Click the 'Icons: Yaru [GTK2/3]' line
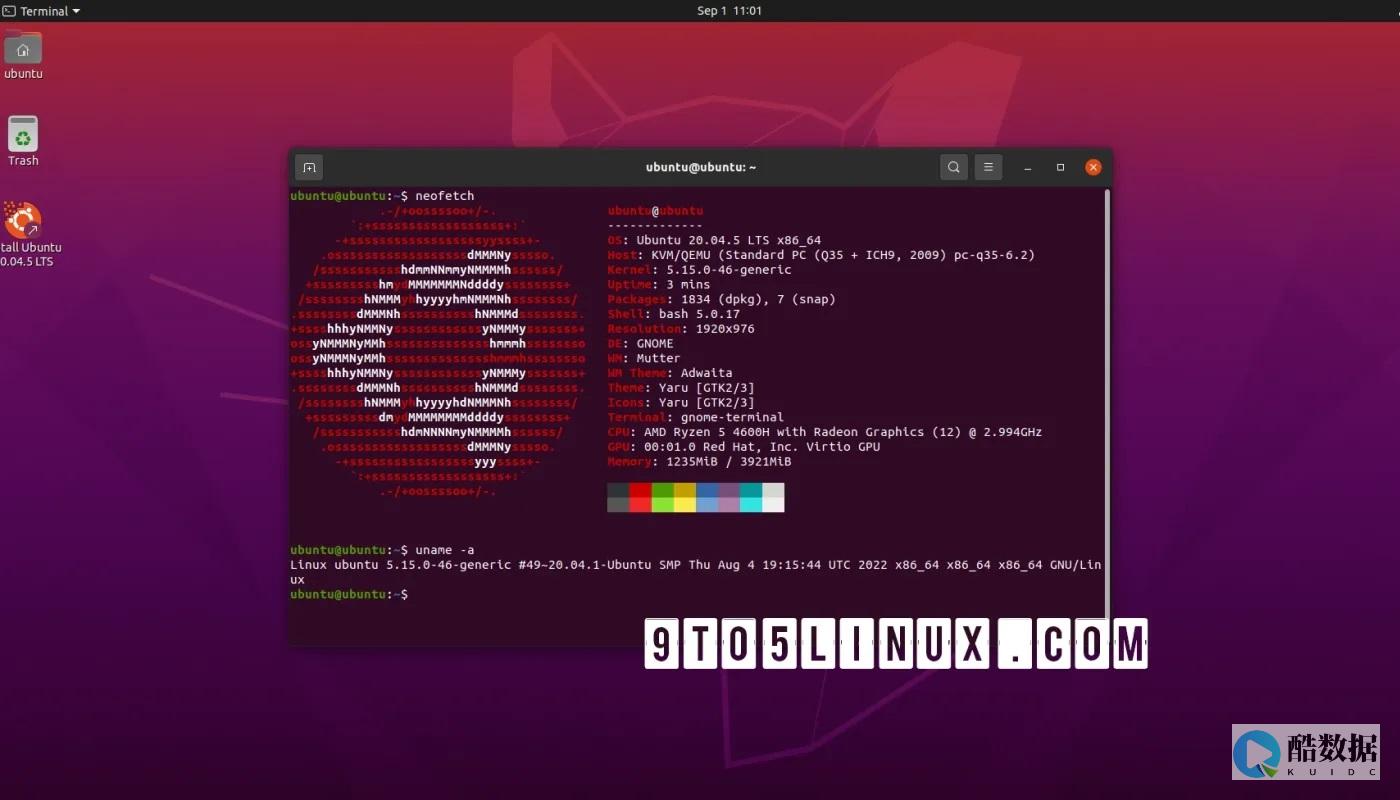Screen dimensions: 1400x800 [681, 402]
